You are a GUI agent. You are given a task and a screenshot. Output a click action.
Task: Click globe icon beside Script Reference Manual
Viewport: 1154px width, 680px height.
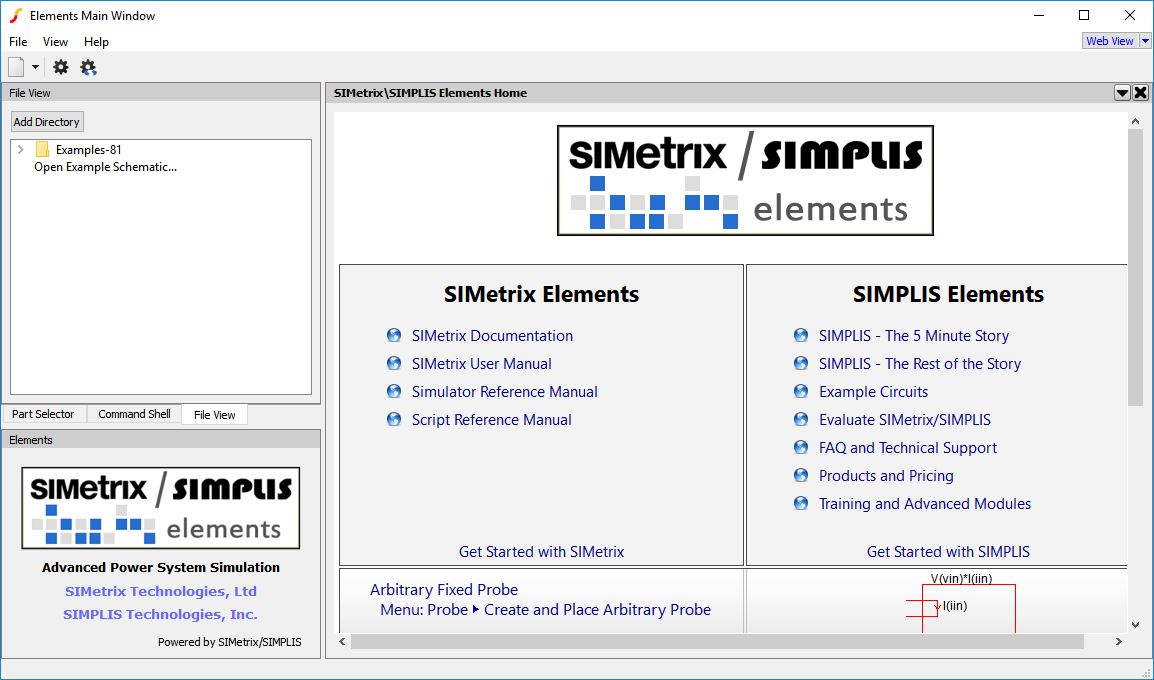(394, 419)
